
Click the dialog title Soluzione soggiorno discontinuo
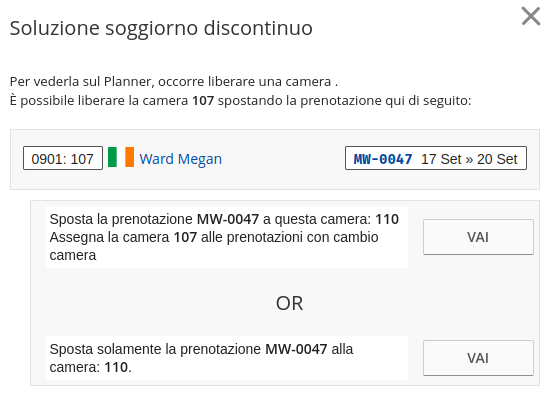[x=161, y=28]
